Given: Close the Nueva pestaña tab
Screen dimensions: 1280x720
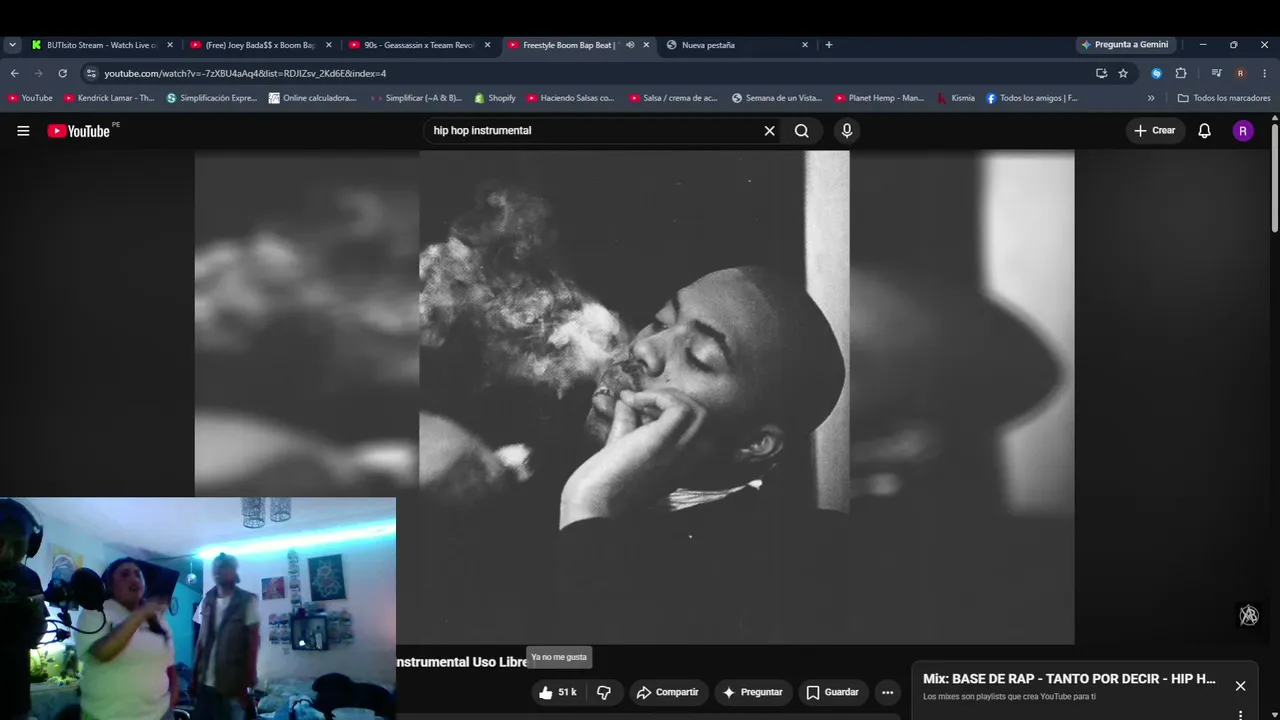Looking at the screenshot, I should [805, 45].
